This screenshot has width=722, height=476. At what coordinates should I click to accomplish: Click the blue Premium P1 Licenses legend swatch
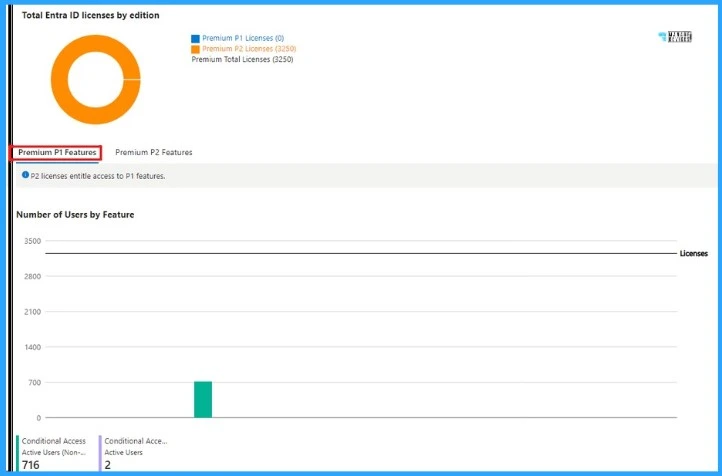[195, 39]
